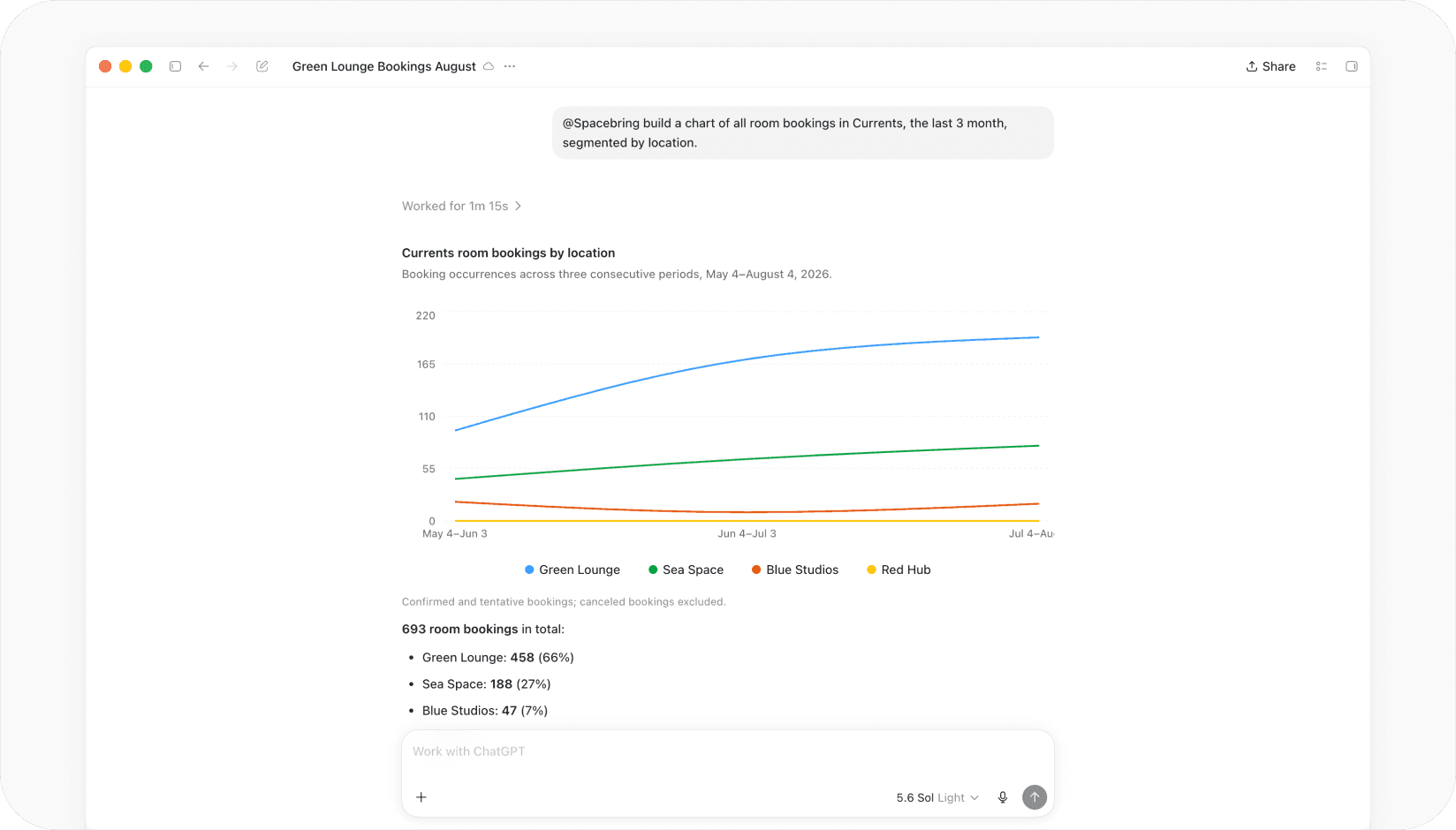The width and height of the screenshot is (1456, 830).
Task: Open the plus attachment menu
Action: click(421, 797)
